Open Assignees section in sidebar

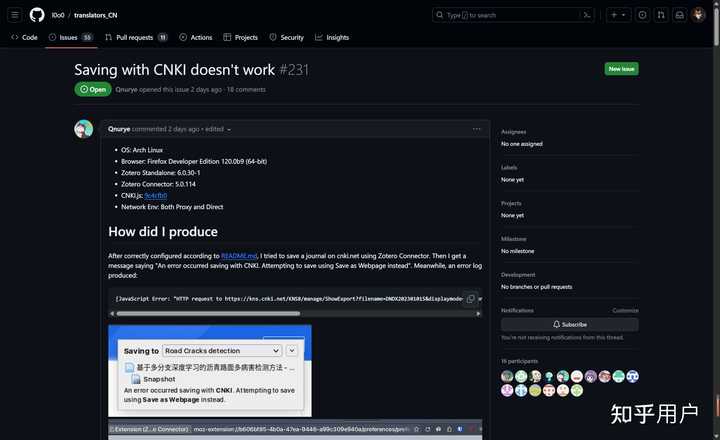tap(513, 132)
